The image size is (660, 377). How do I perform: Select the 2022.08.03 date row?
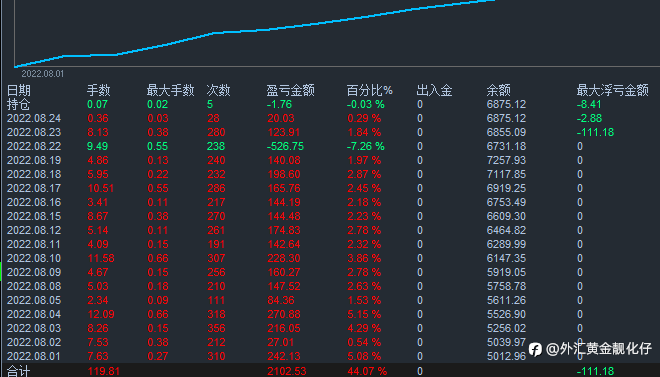34,328
